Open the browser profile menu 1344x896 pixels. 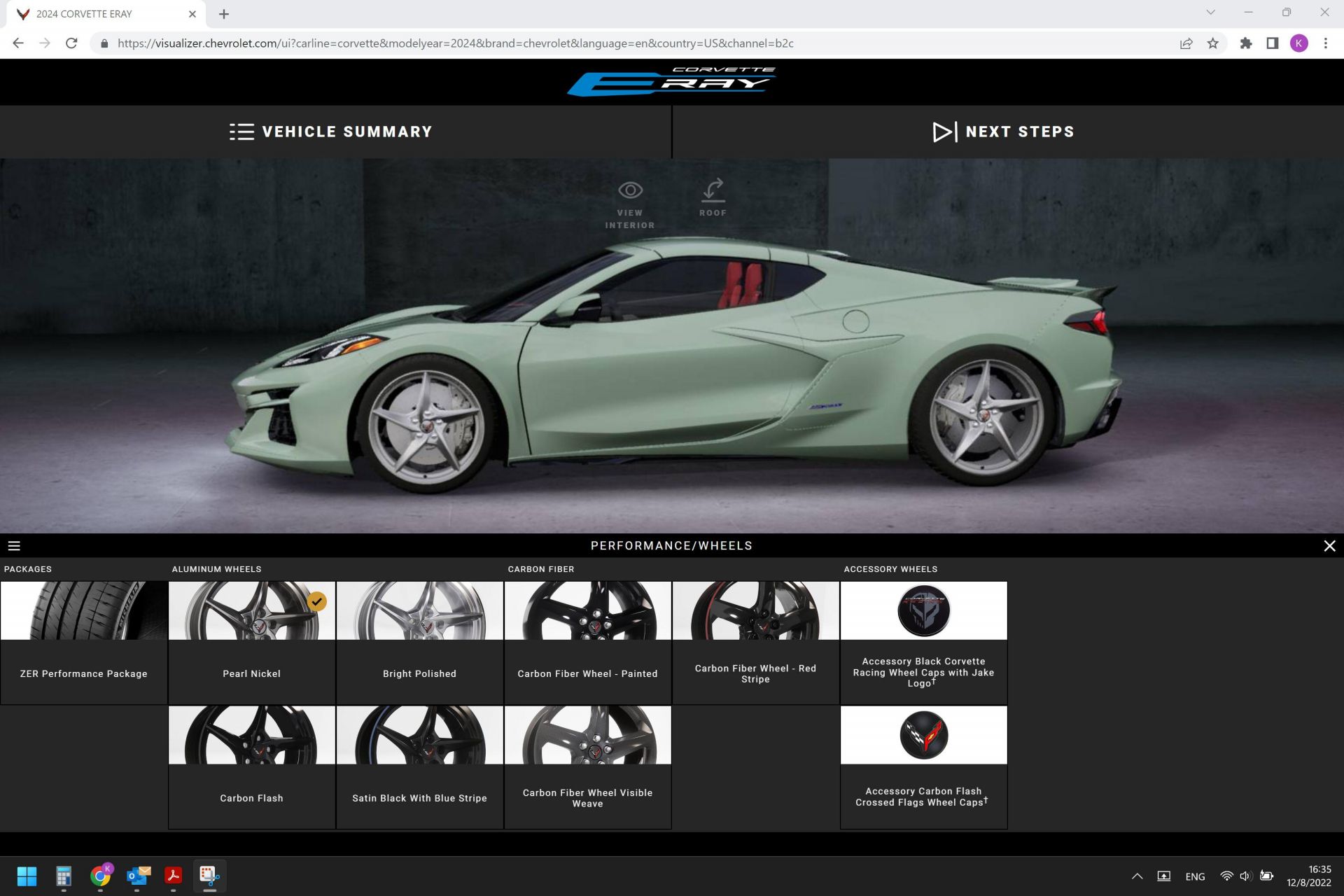click(1298, 43)
